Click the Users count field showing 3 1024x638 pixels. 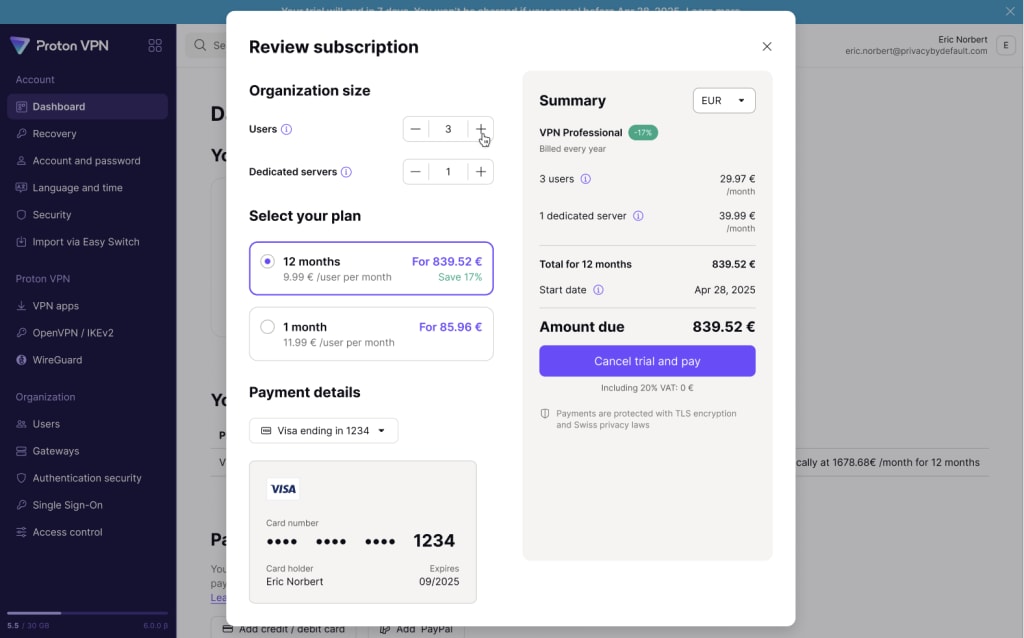448,129
